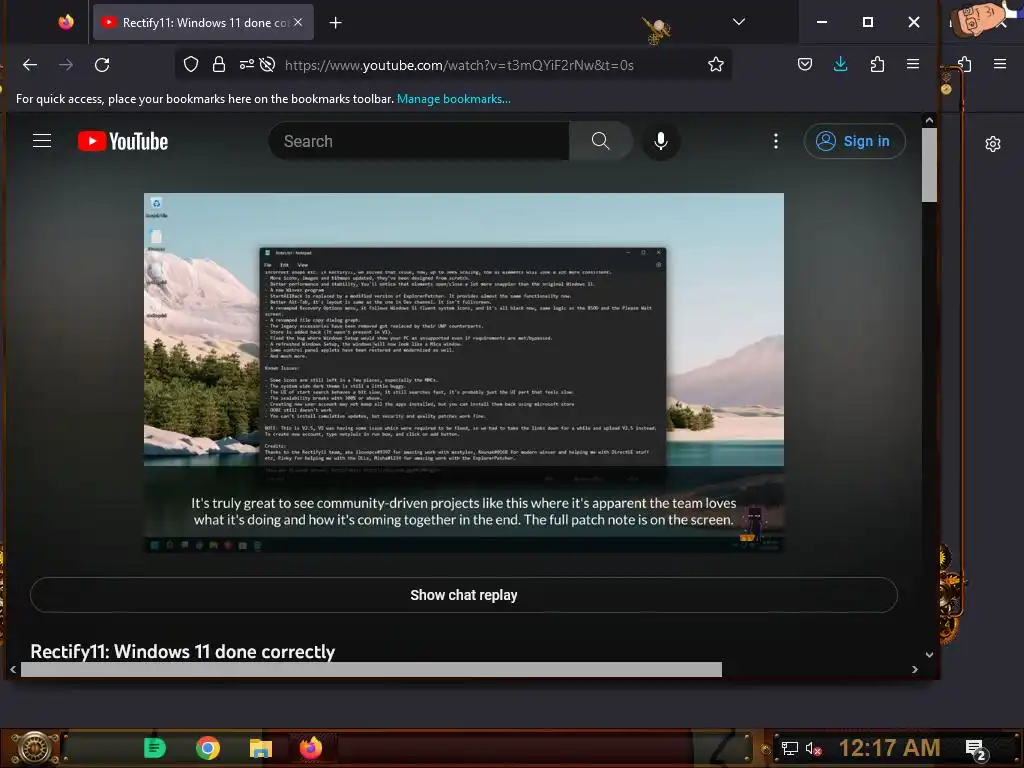Click the Firefox forward arrow
1024x768 pixels.
click(x=66, y=65)
